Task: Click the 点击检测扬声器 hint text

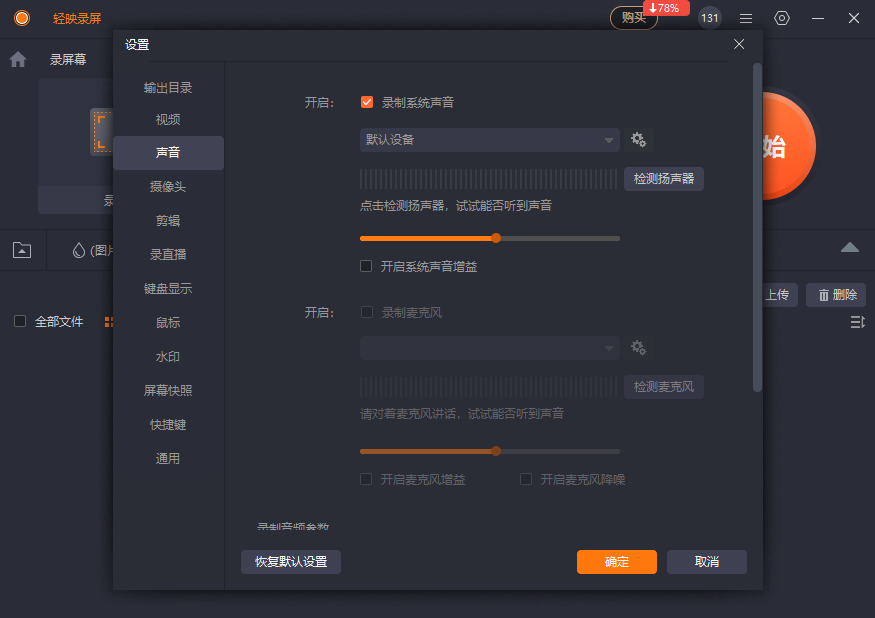Action: [455, 206]
